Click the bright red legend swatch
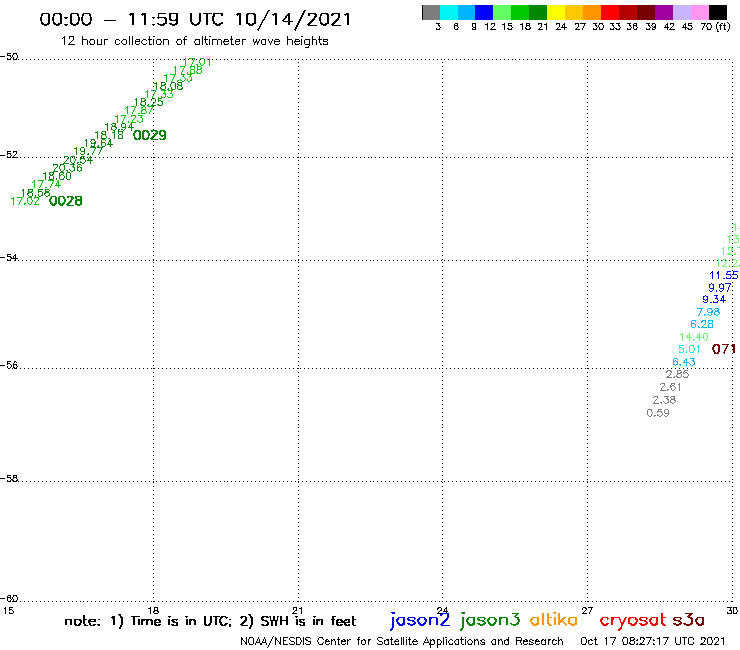 click(x=610, y=12)
